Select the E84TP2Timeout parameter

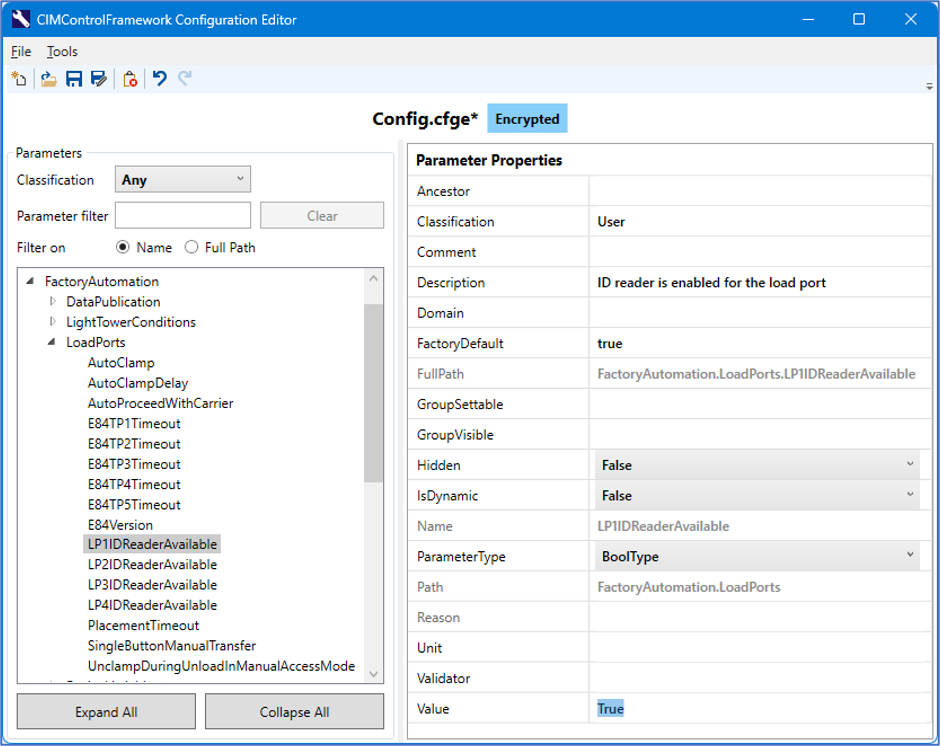click(x=134, y=444)
